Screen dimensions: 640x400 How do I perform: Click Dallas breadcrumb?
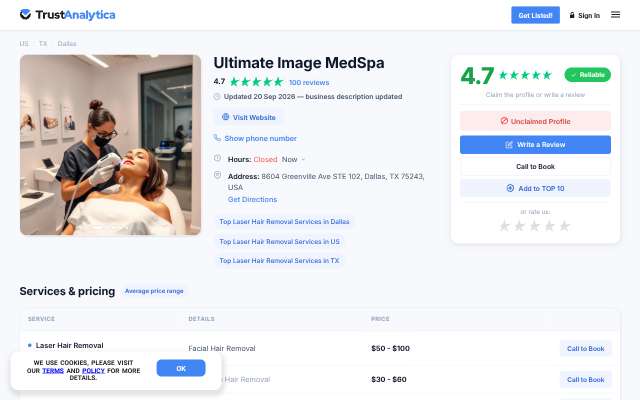pos(67,43)
